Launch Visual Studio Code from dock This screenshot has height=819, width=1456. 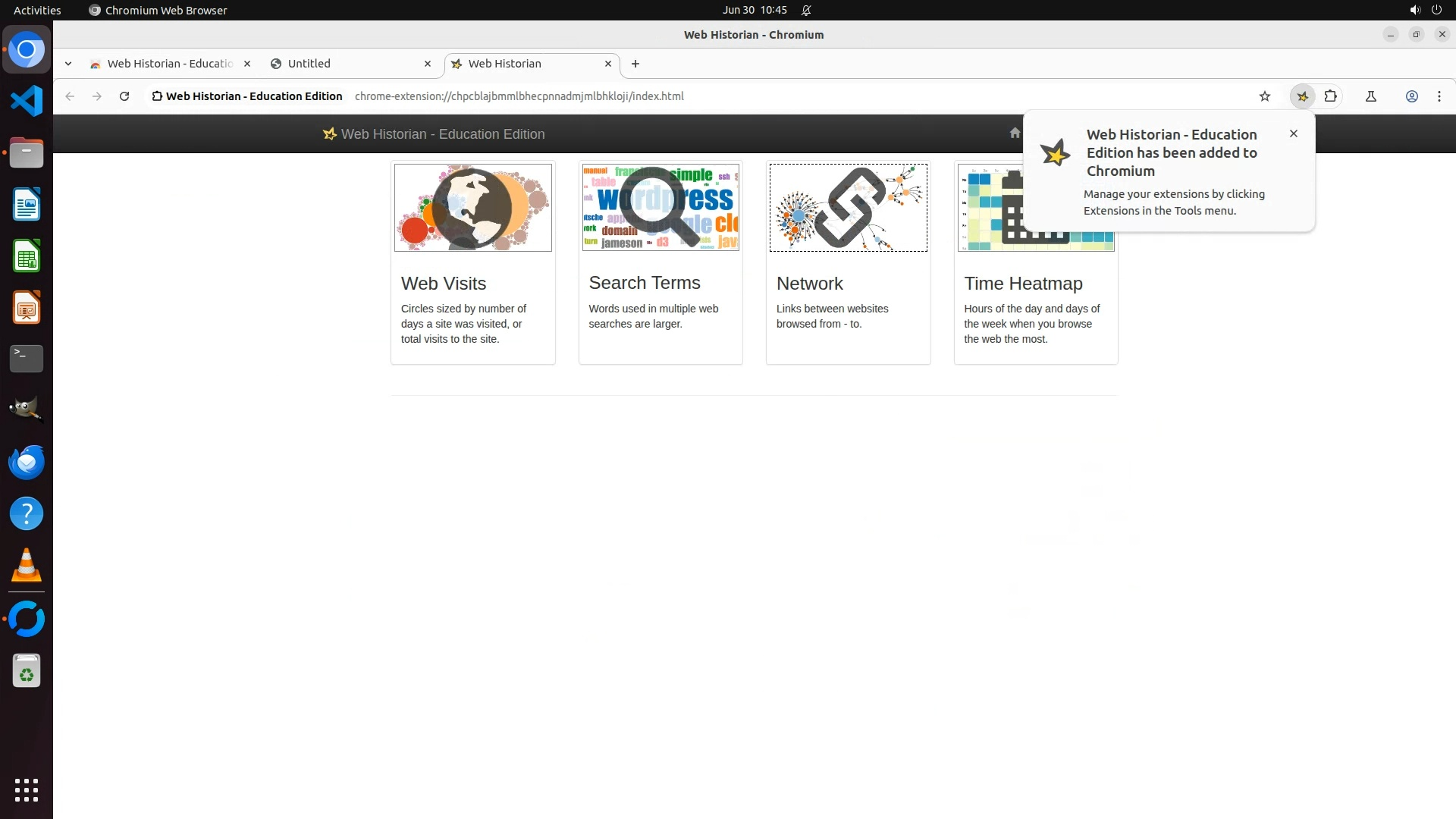coord(27,101)
